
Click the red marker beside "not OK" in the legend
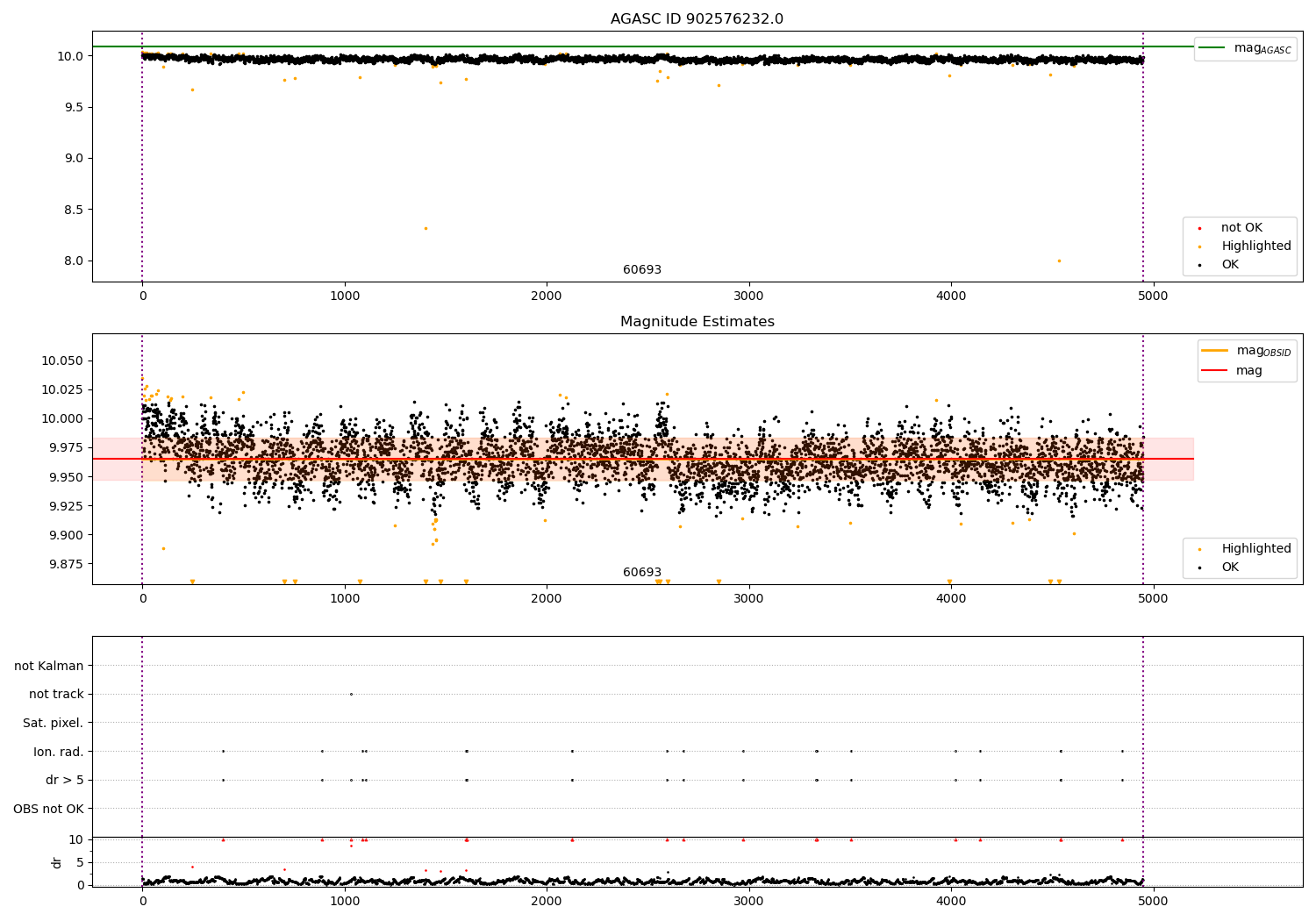pos(1199,229)
